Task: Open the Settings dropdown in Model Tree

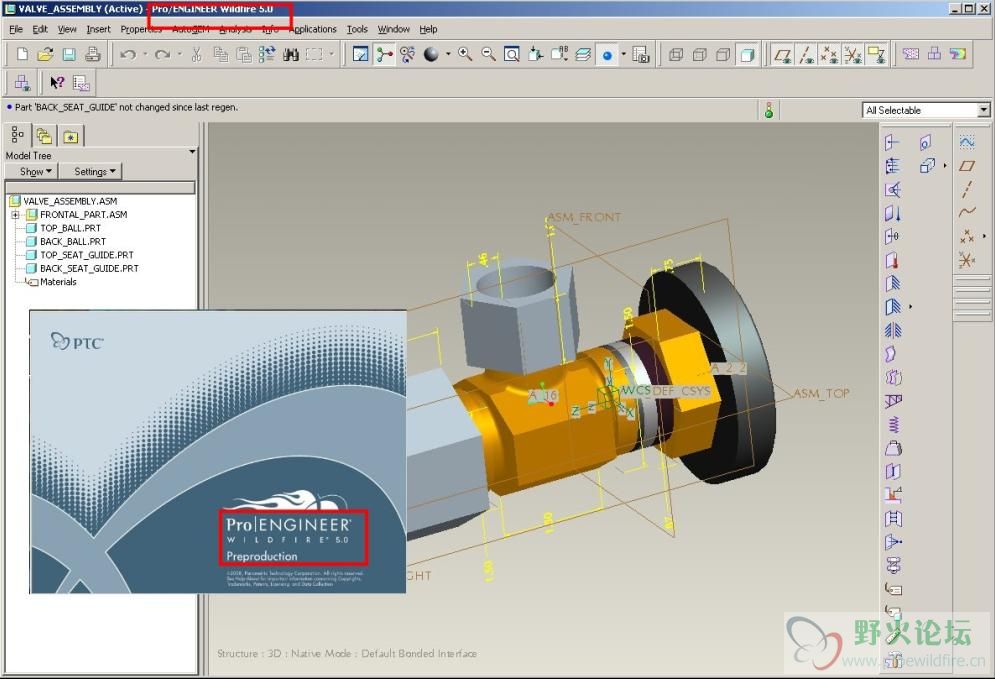Action: pyautogui.click(x=95, y=171)
